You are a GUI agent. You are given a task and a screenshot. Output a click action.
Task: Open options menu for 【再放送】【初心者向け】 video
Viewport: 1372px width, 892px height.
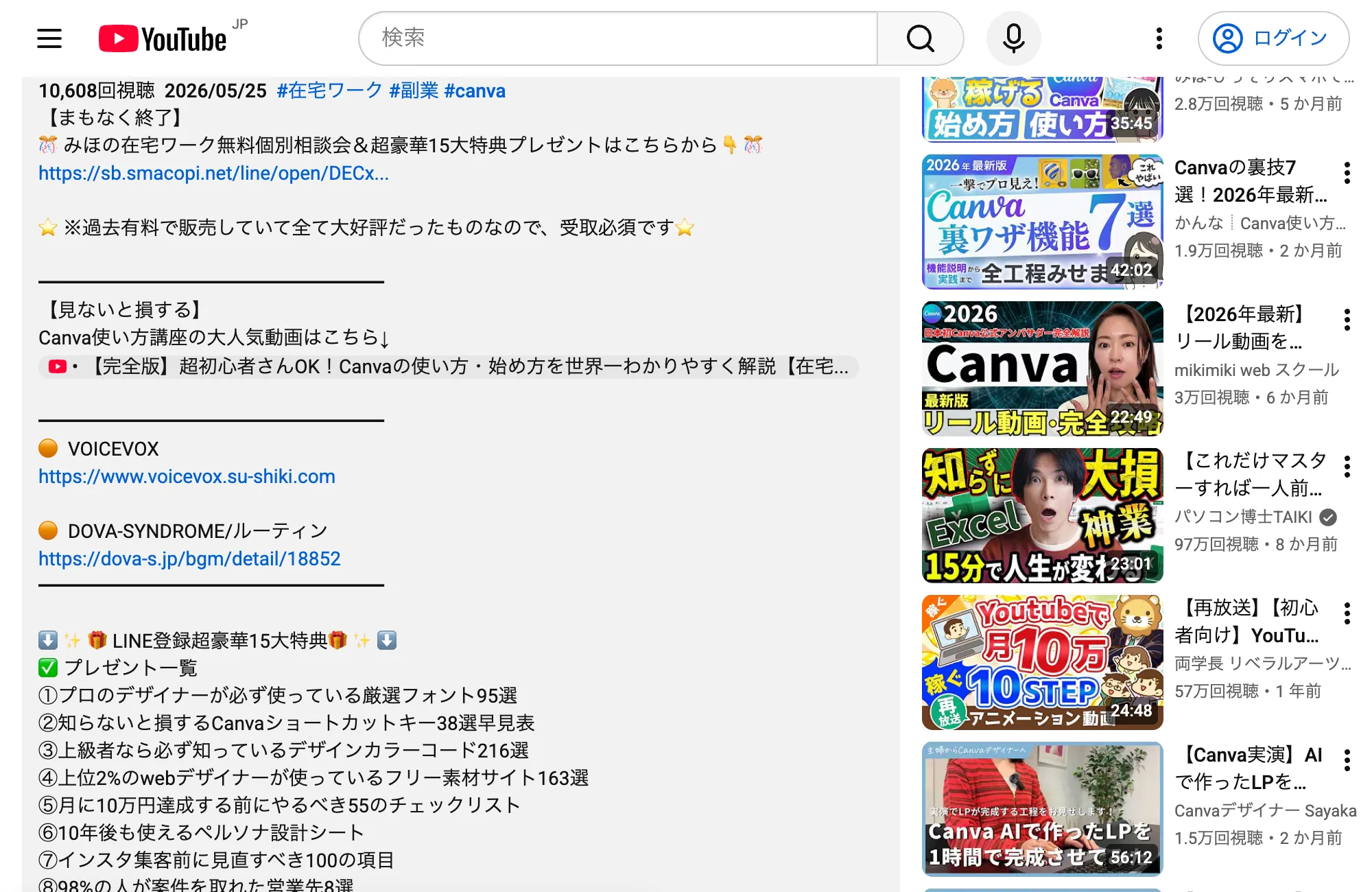point(1347,613)
